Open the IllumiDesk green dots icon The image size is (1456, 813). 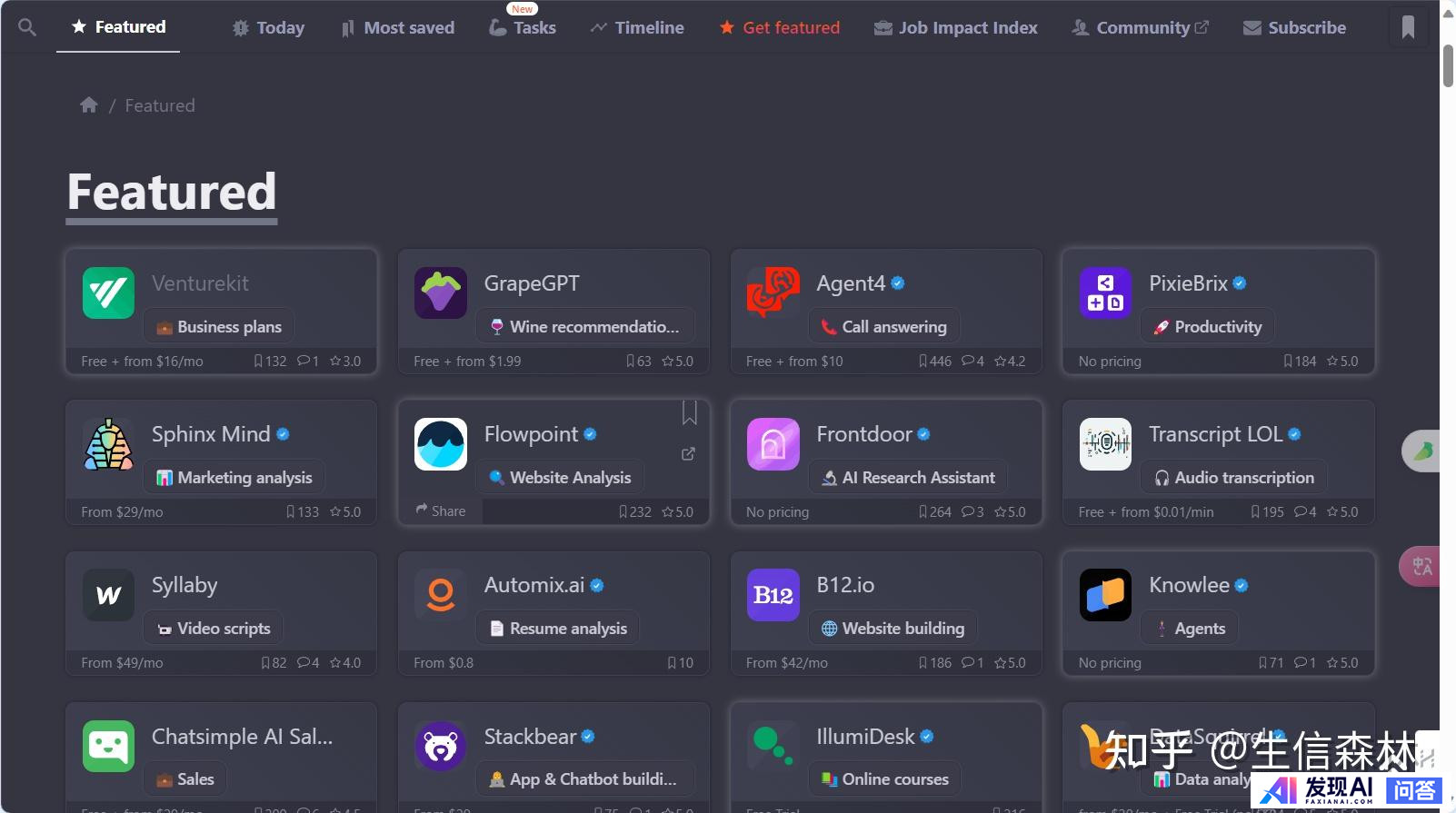[x=773, y=746]
